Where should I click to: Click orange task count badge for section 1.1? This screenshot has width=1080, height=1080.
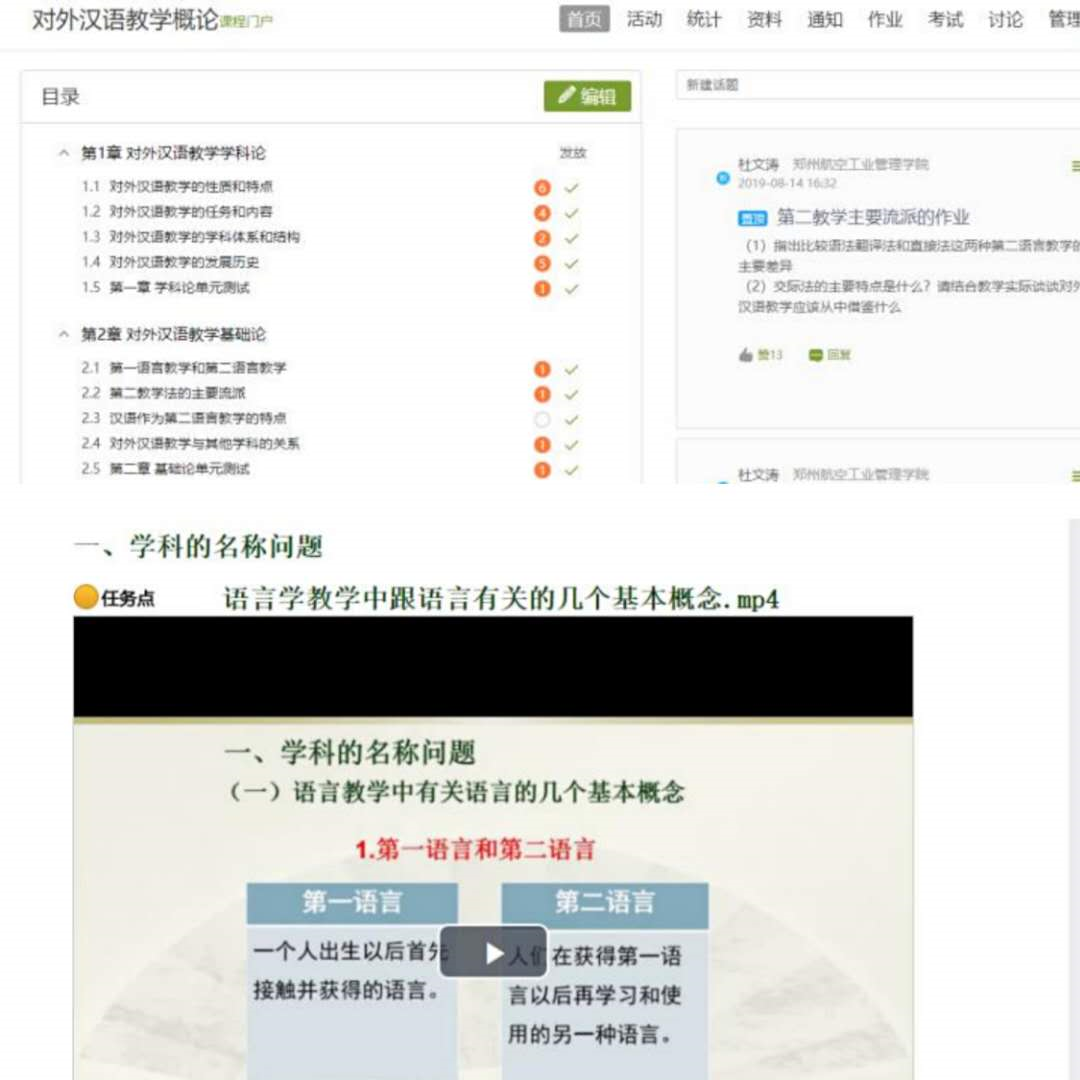(x=542, y=187)
